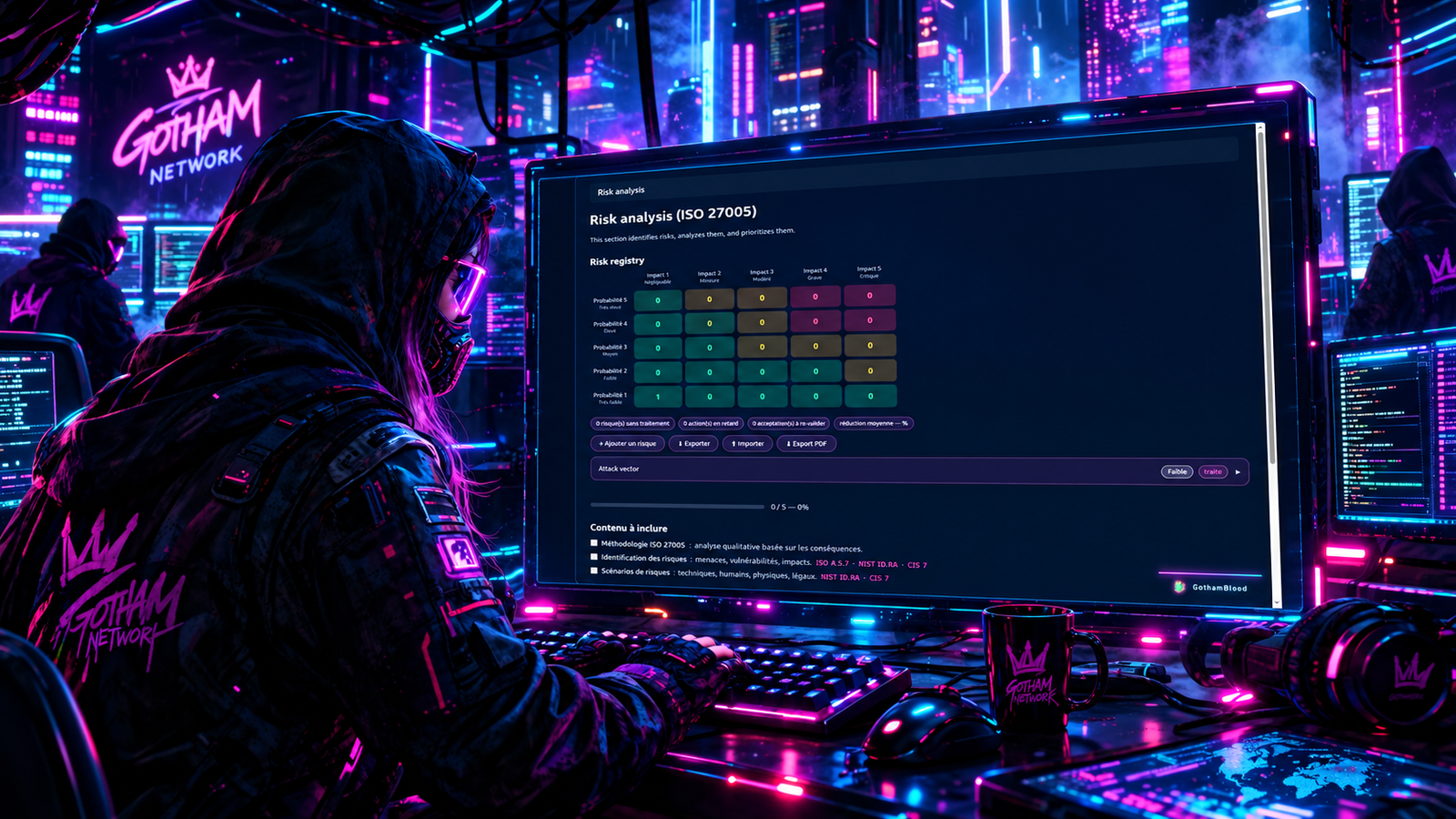
Task: Select matrix cell Probabilité 4, Impact 4
Action: tap(814, 320)
